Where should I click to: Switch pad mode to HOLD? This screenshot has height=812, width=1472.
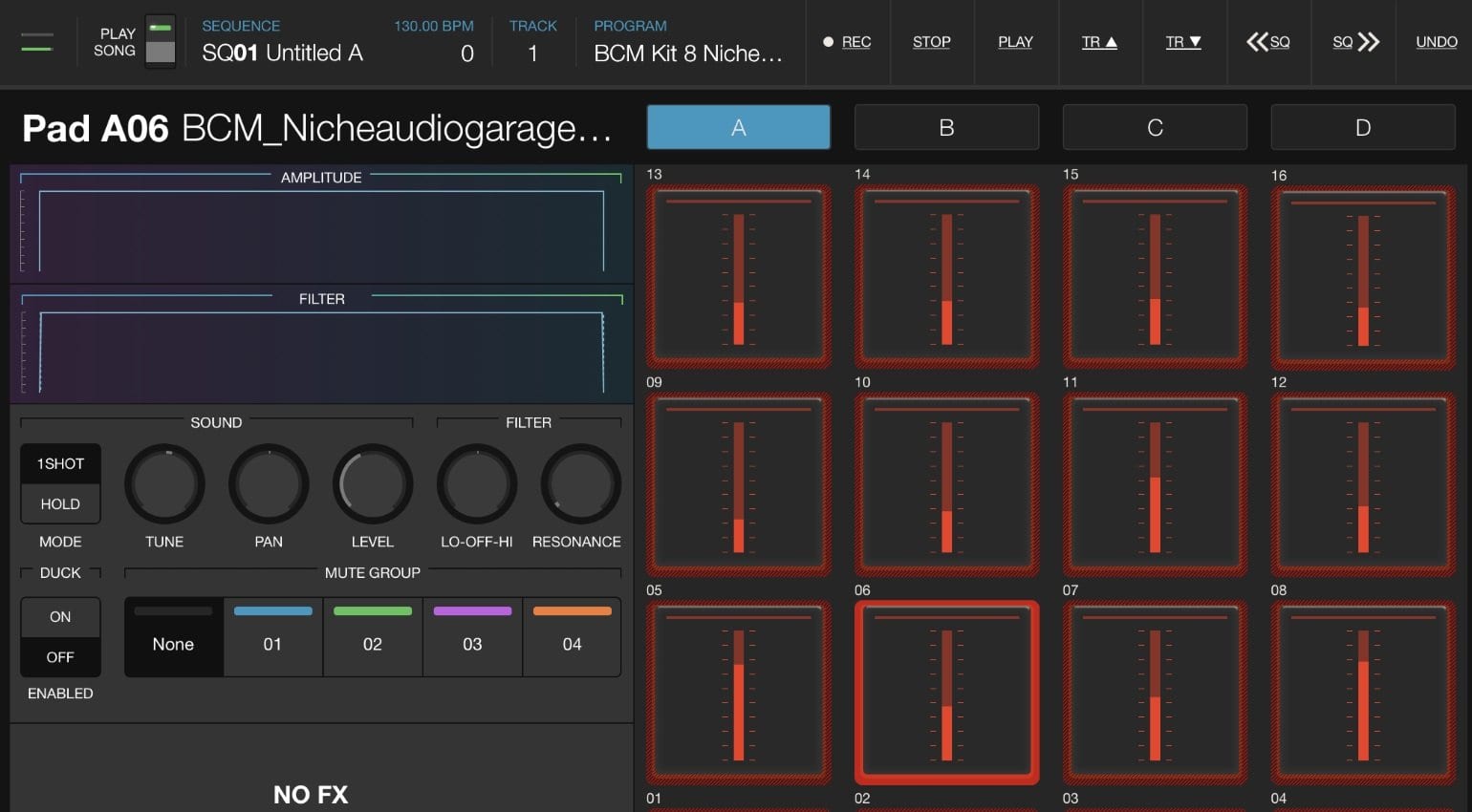click(59, 503)
